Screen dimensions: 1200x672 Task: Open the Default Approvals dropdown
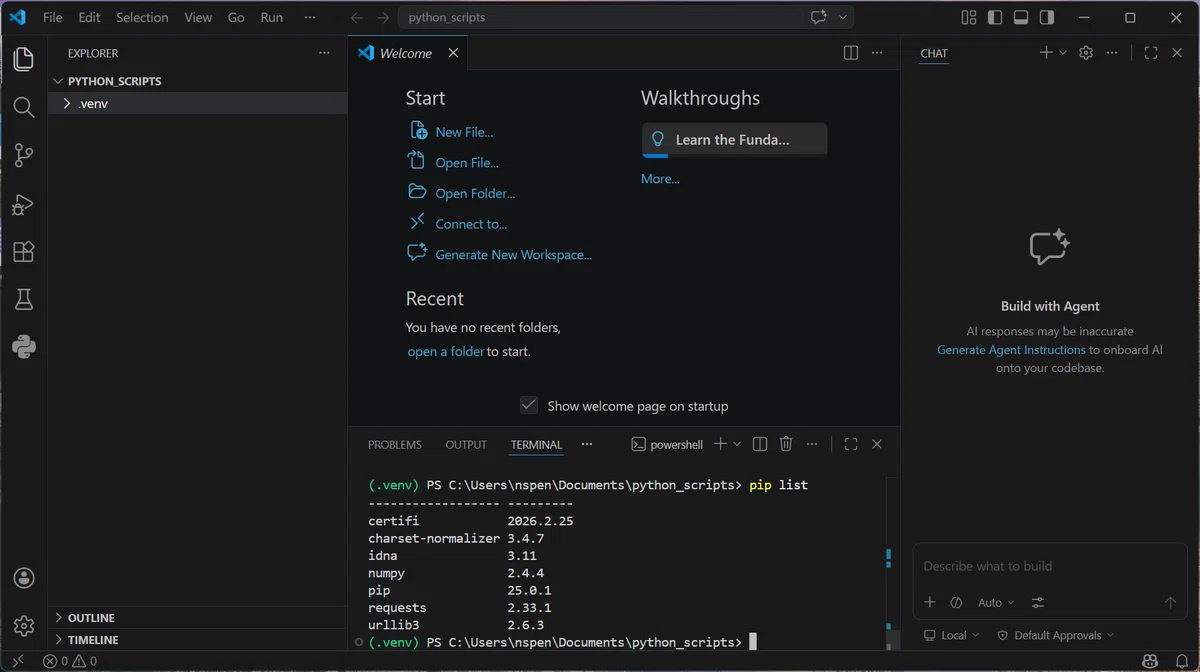coord(1056,635)
